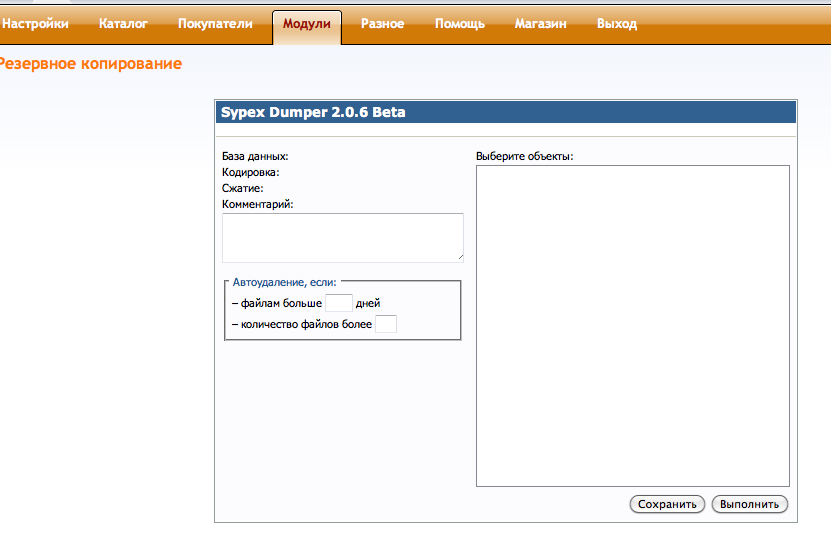The height and width of the screenshot is (551, 831).
Task: Click the days field after 'файлам больше'
Action: 339,303
